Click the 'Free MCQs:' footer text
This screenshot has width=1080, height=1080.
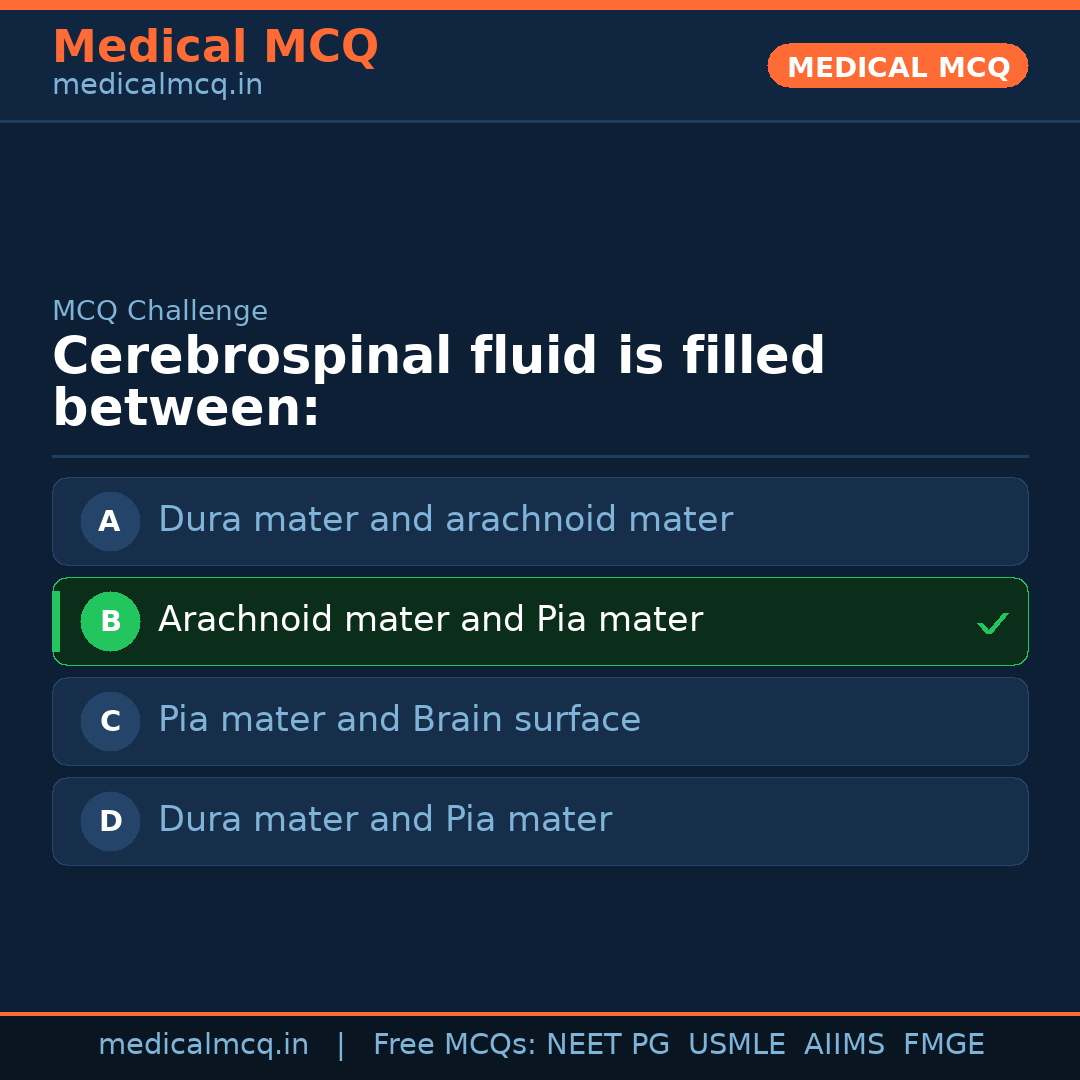(x=455, y=1045)
